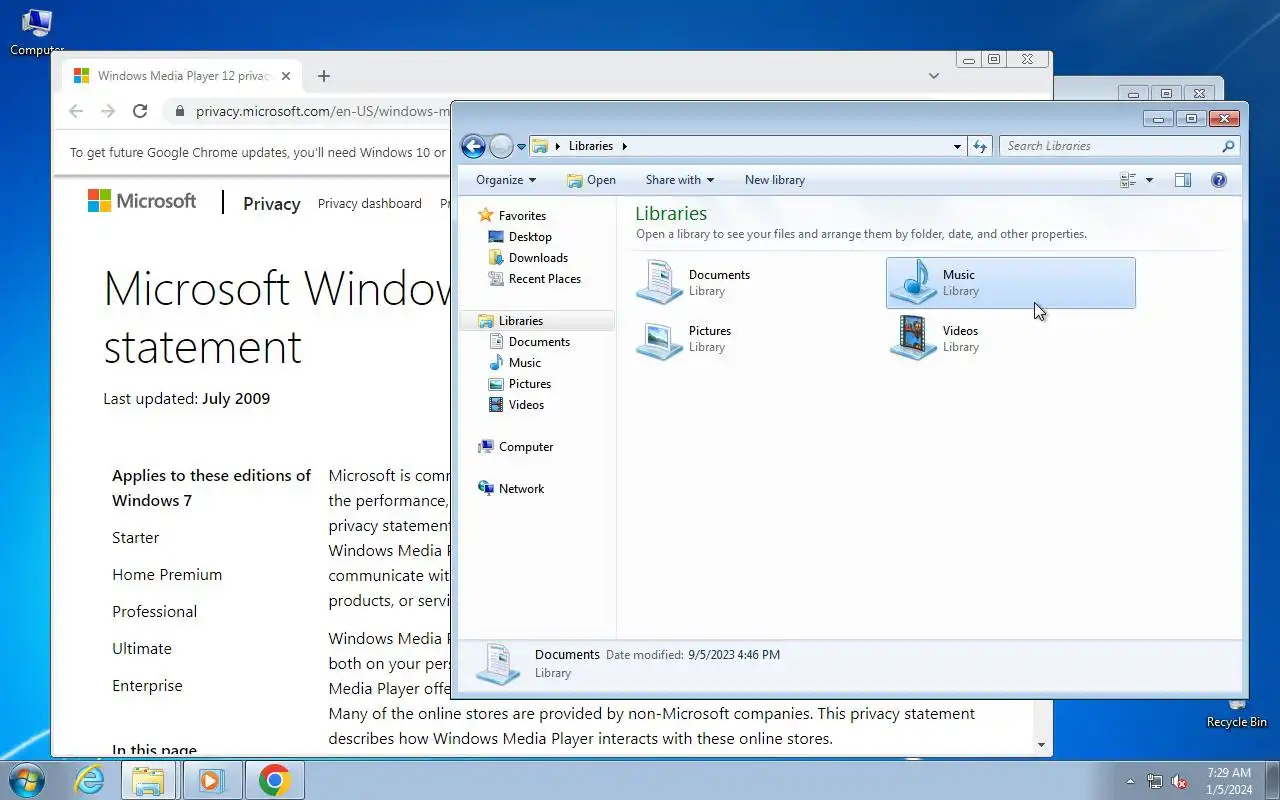Click the Chrome Forward button
The width and height of the screenshot is (1280, 800).
pos(108,111)
